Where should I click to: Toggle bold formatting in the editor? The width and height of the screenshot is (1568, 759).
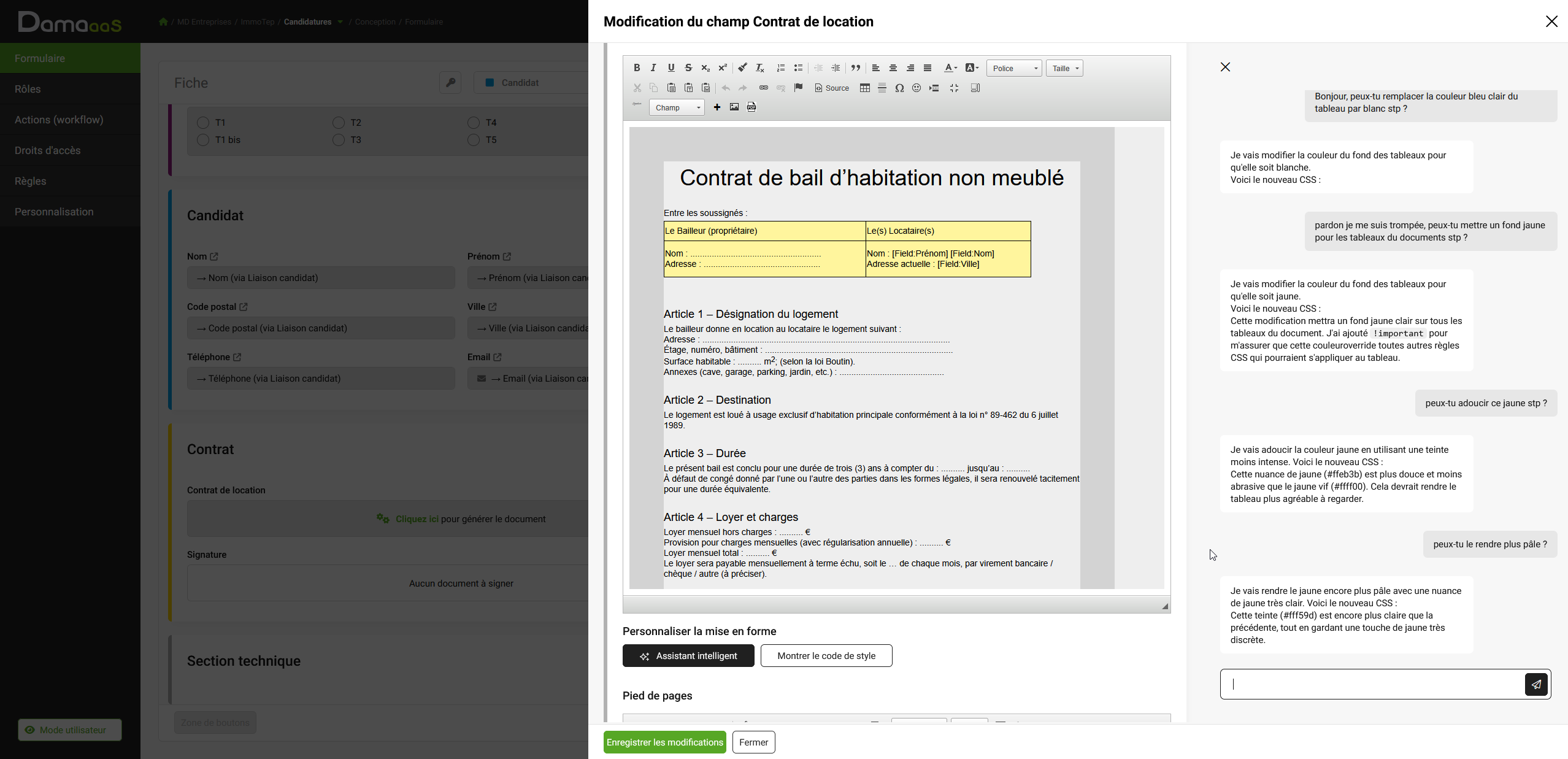point(637,68)
